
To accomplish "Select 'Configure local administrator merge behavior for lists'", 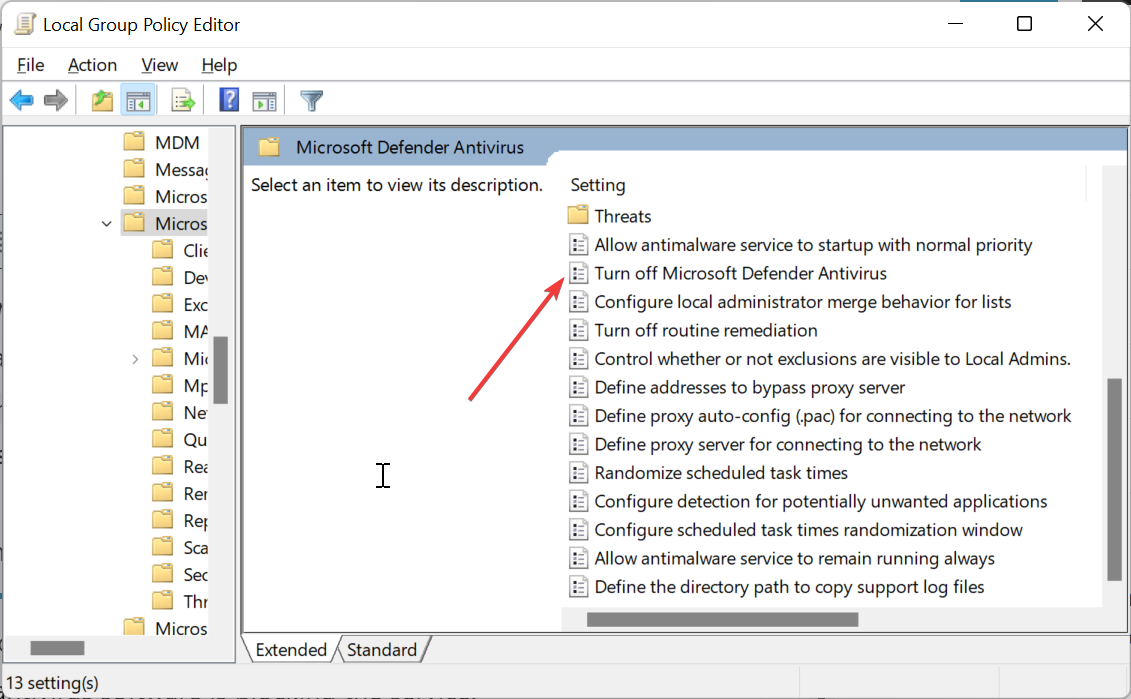I will coord(803,302).
